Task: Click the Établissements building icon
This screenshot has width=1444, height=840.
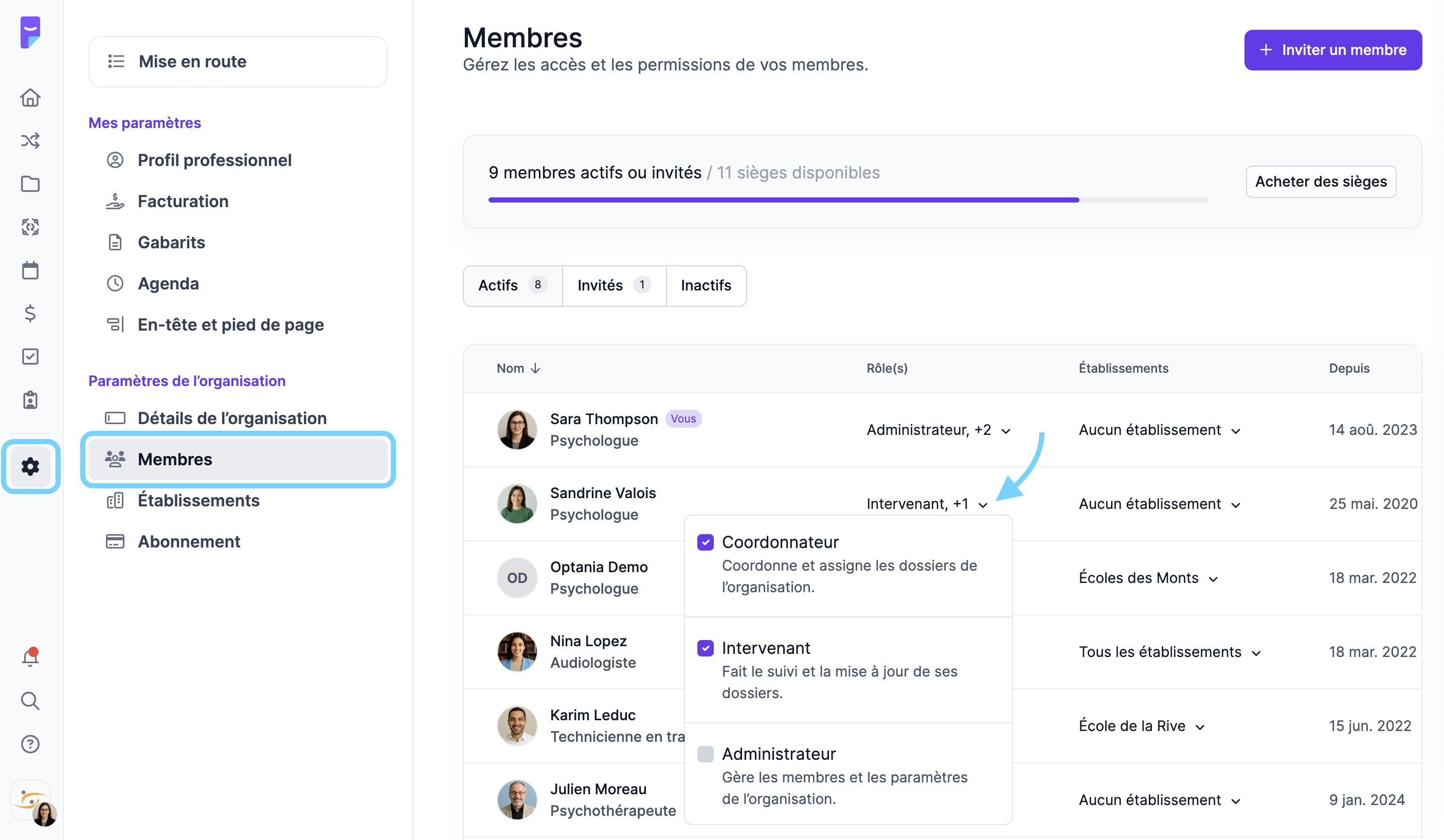Action: (x=115, y=500)
